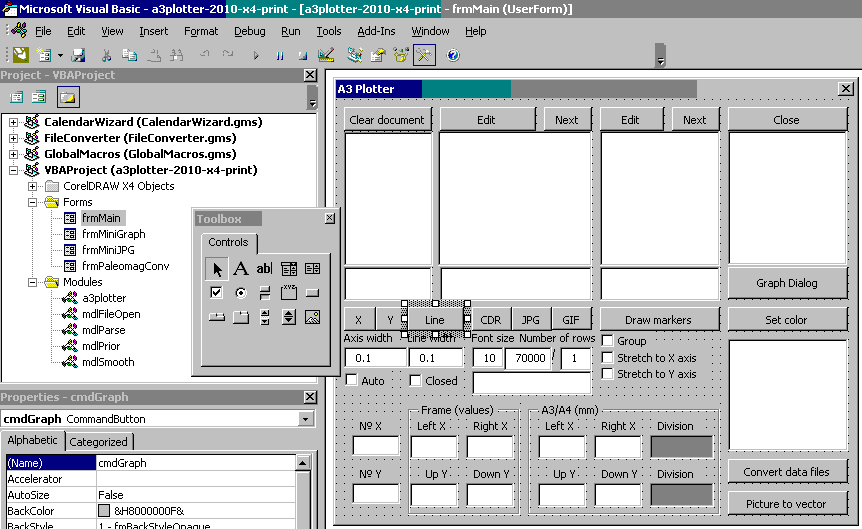Pick the ToggleButton control in Toolbox
This screenshot has width=862, height=529.
click(x=264, y=293)
